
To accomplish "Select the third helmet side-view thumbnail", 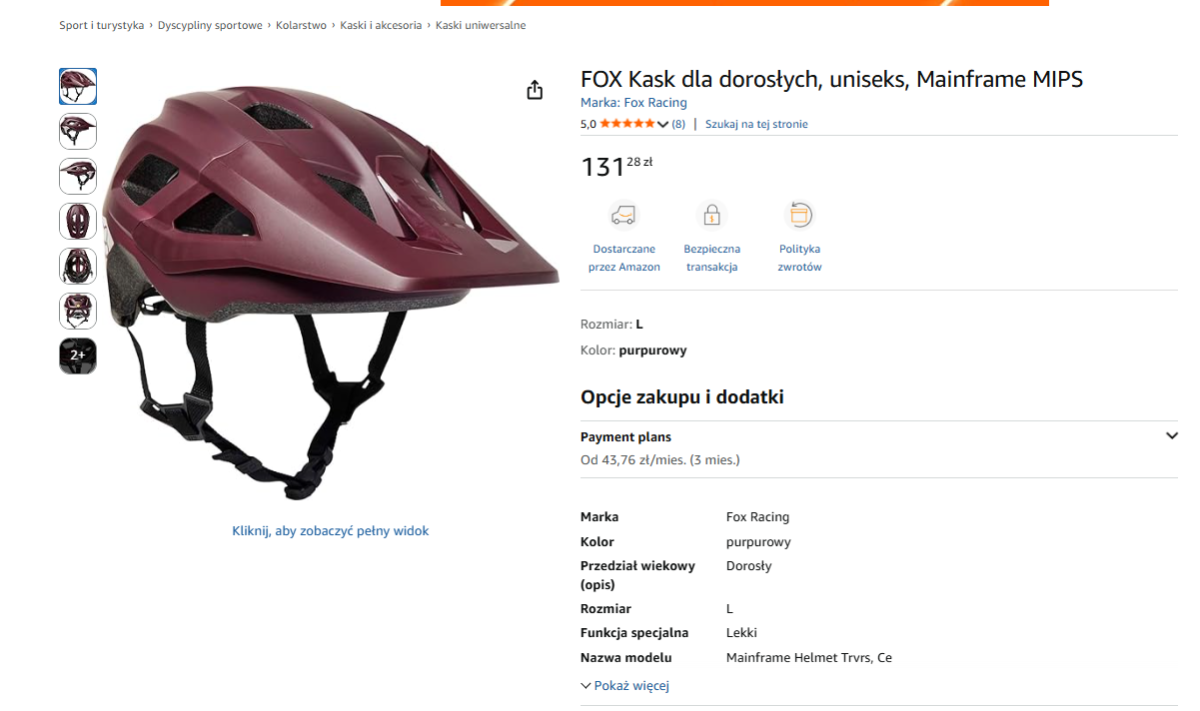I will (78, 176).
